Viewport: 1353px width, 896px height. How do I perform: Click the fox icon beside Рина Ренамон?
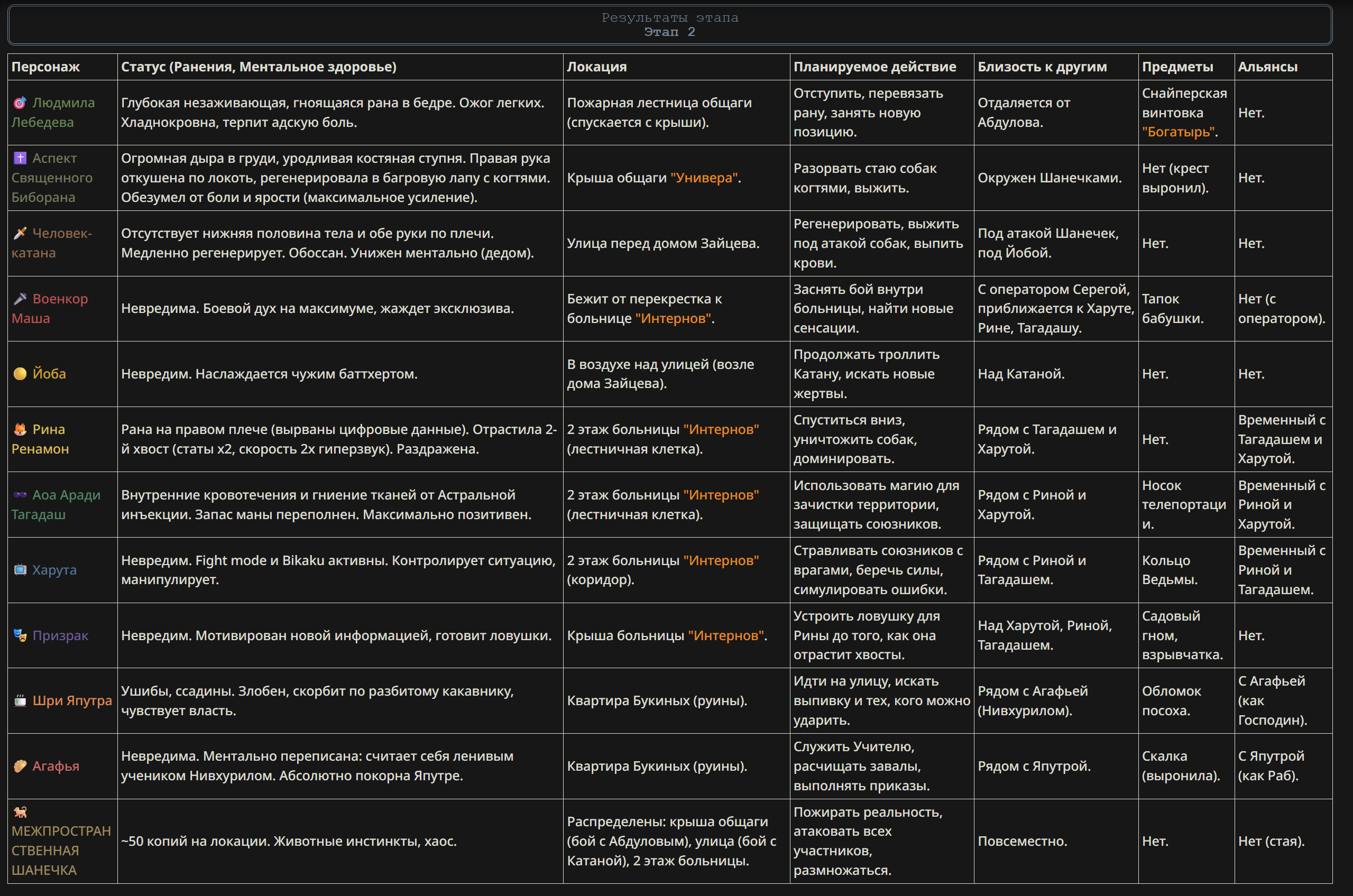pos(20,429)
